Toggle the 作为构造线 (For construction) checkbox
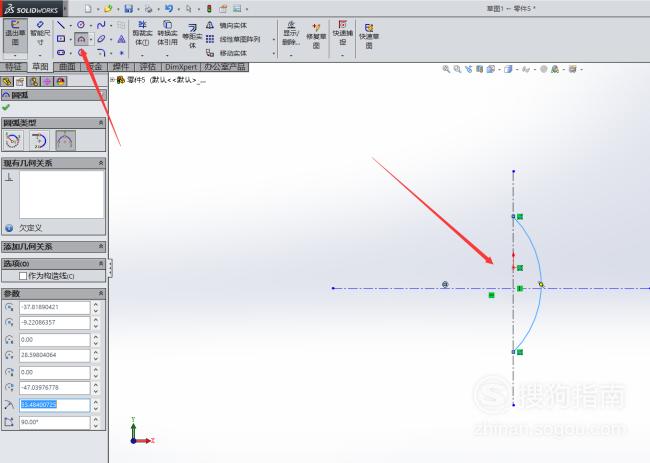The height and width of the screenshot is (463, 650). pyautogui.click(x=23, y=276)
